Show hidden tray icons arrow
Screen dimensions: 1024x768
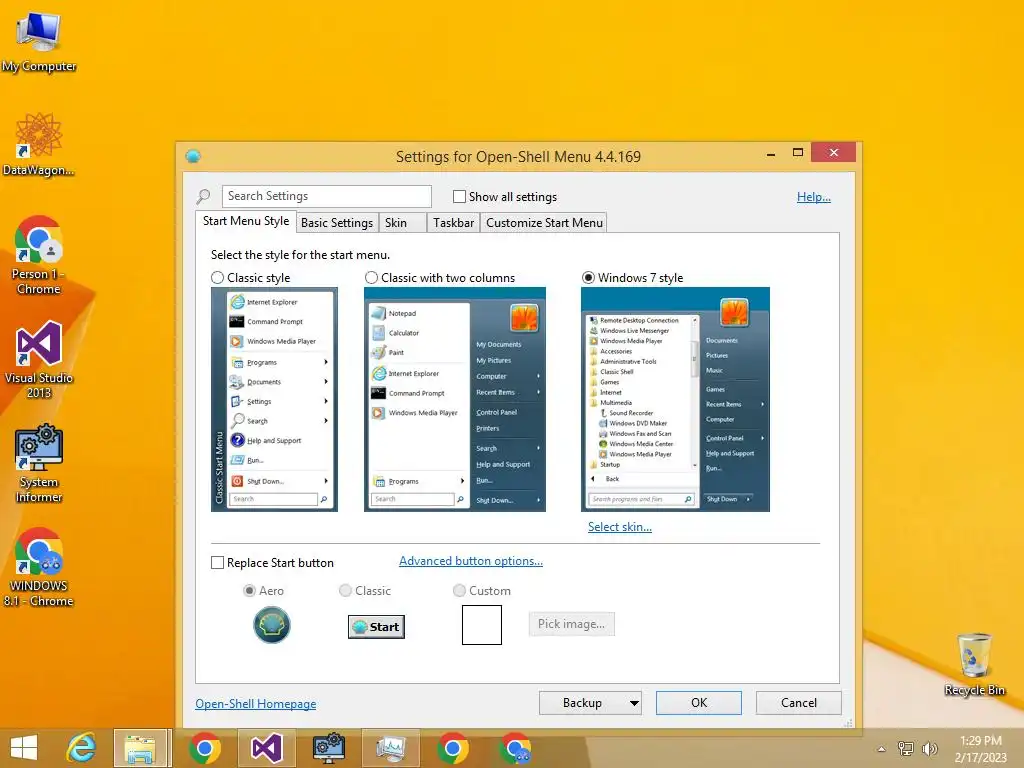pyautogui.click(x=882, y=749)
